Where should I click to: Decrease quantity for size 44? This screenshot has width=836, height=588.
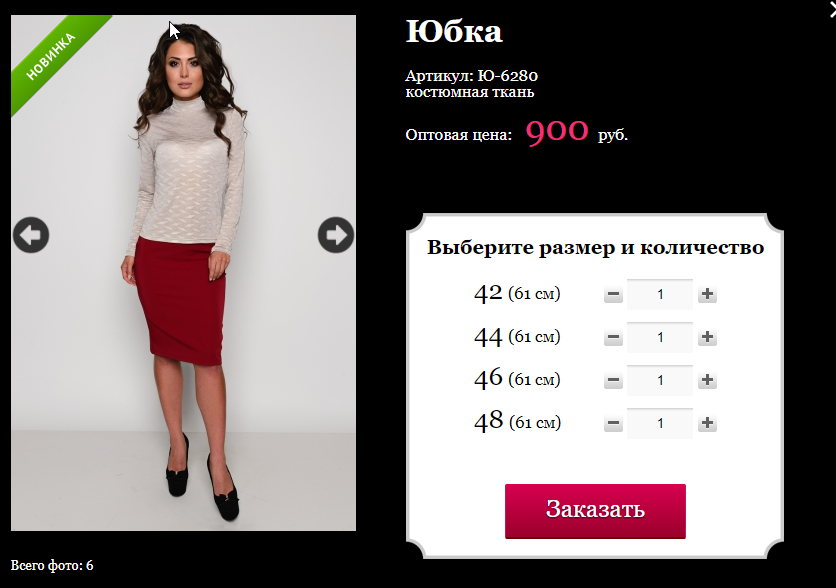pyautogui.click(x=613, y=337)
